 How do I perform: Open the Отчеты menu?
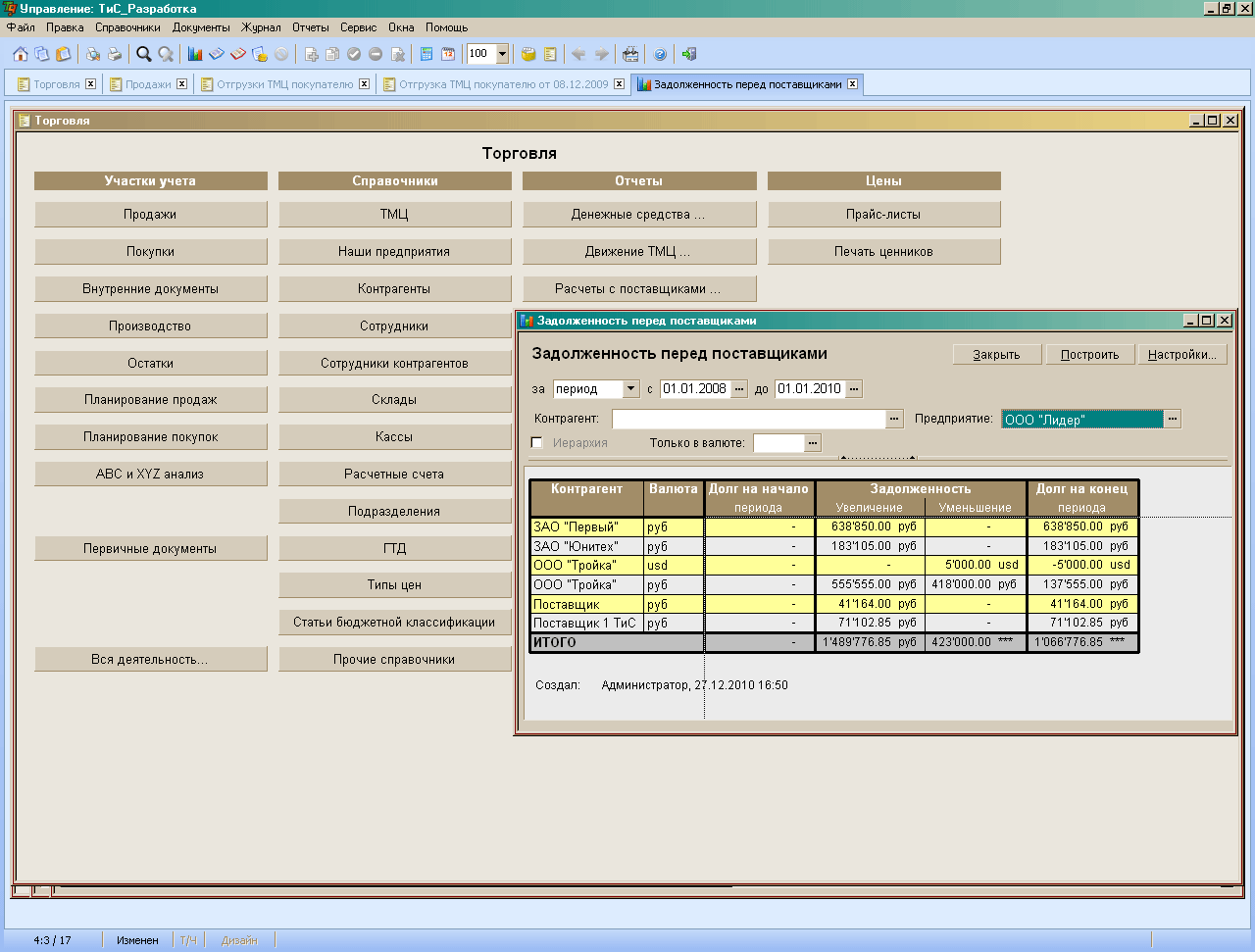pyautogui.click(x=311, y=27)
